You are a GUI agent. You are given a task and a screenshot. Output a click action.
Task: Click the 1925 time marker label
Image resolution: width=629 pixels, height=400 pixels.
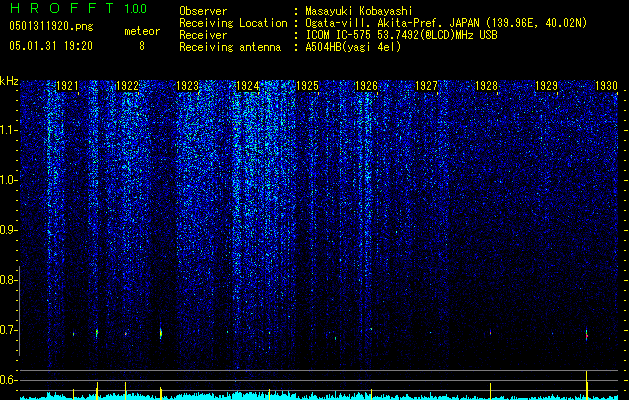click(x=307, y=86)
